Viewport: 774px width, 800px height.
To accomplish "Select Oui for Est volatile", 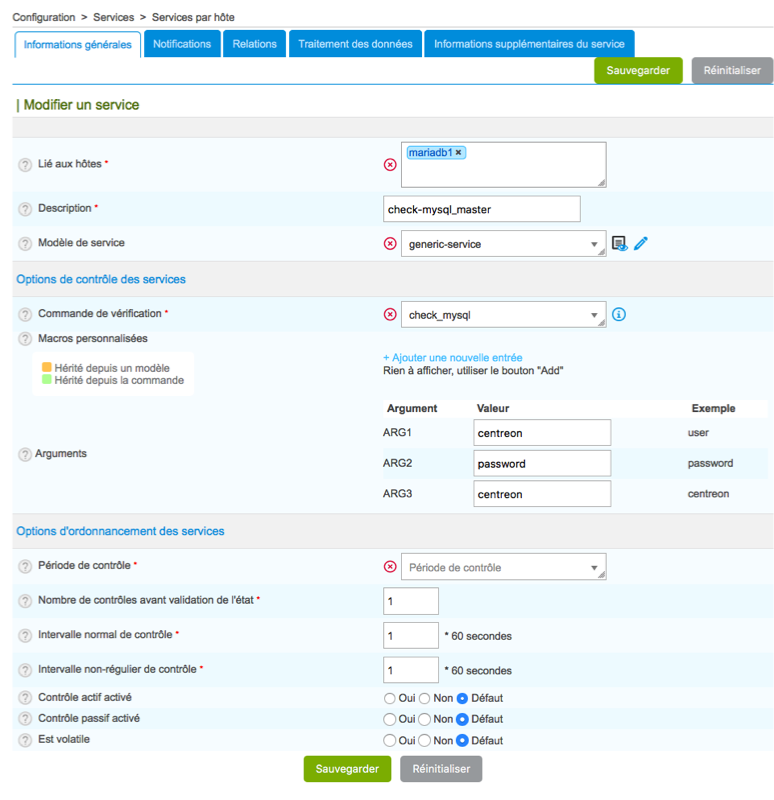I will (x=390, y=741).
